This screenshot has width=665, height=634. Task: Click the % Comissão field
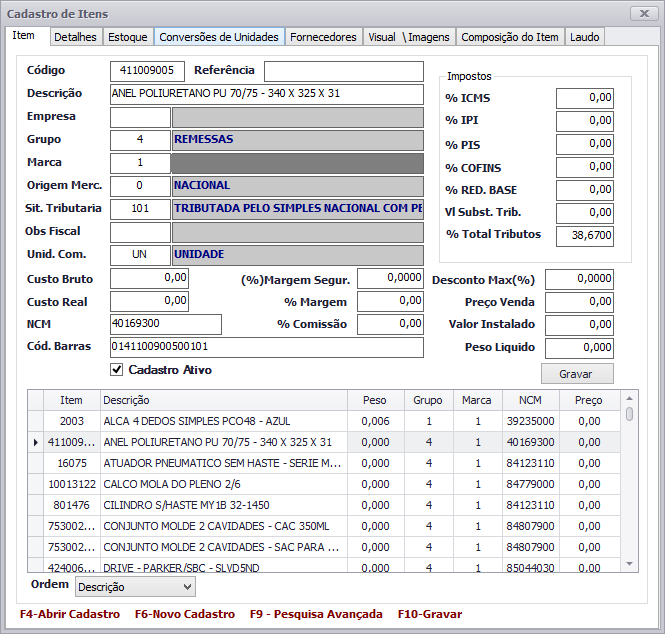(390, 324)
